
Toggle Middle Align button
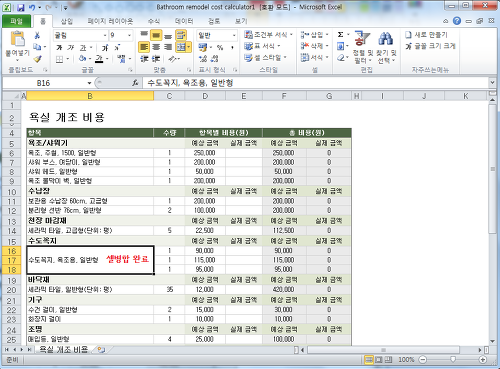[x=156, y=35]
